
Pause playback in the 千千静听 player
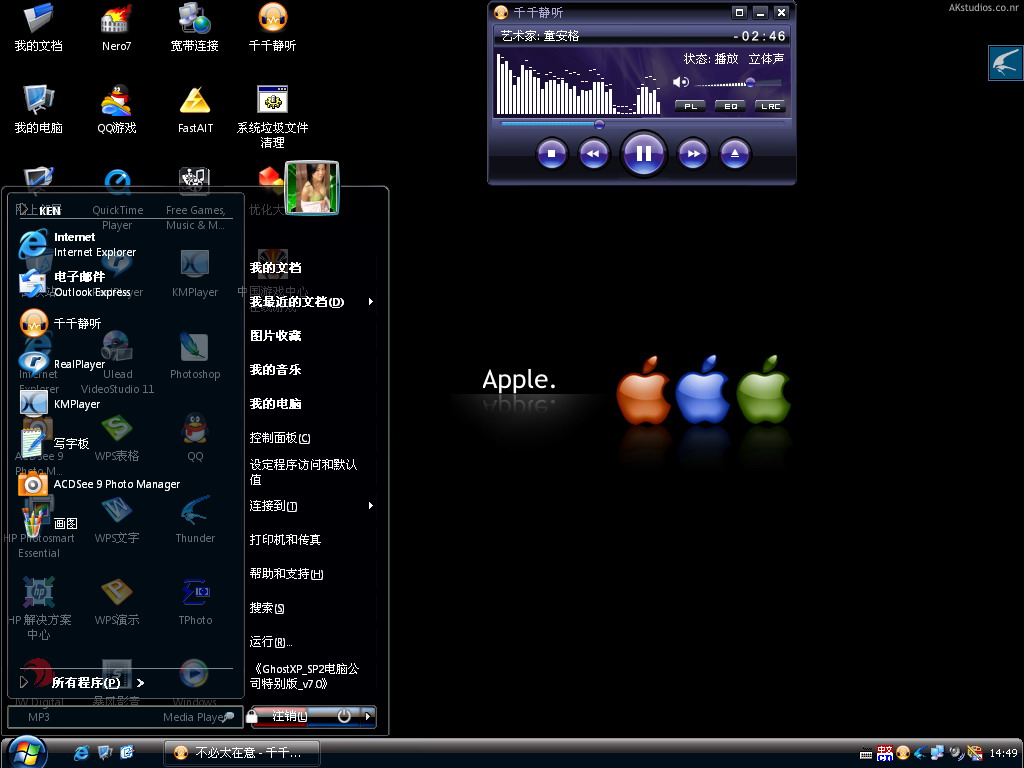coord(643,153)
